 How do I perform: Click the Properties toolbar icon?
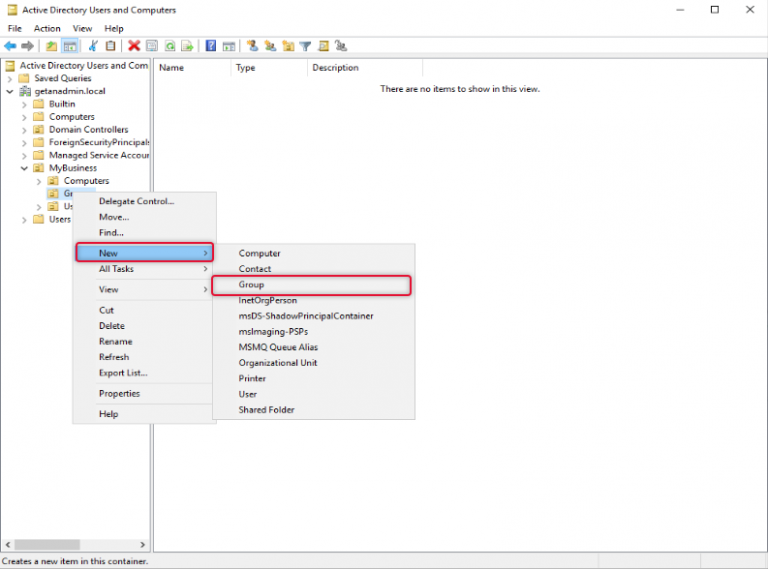pos(152,46)
